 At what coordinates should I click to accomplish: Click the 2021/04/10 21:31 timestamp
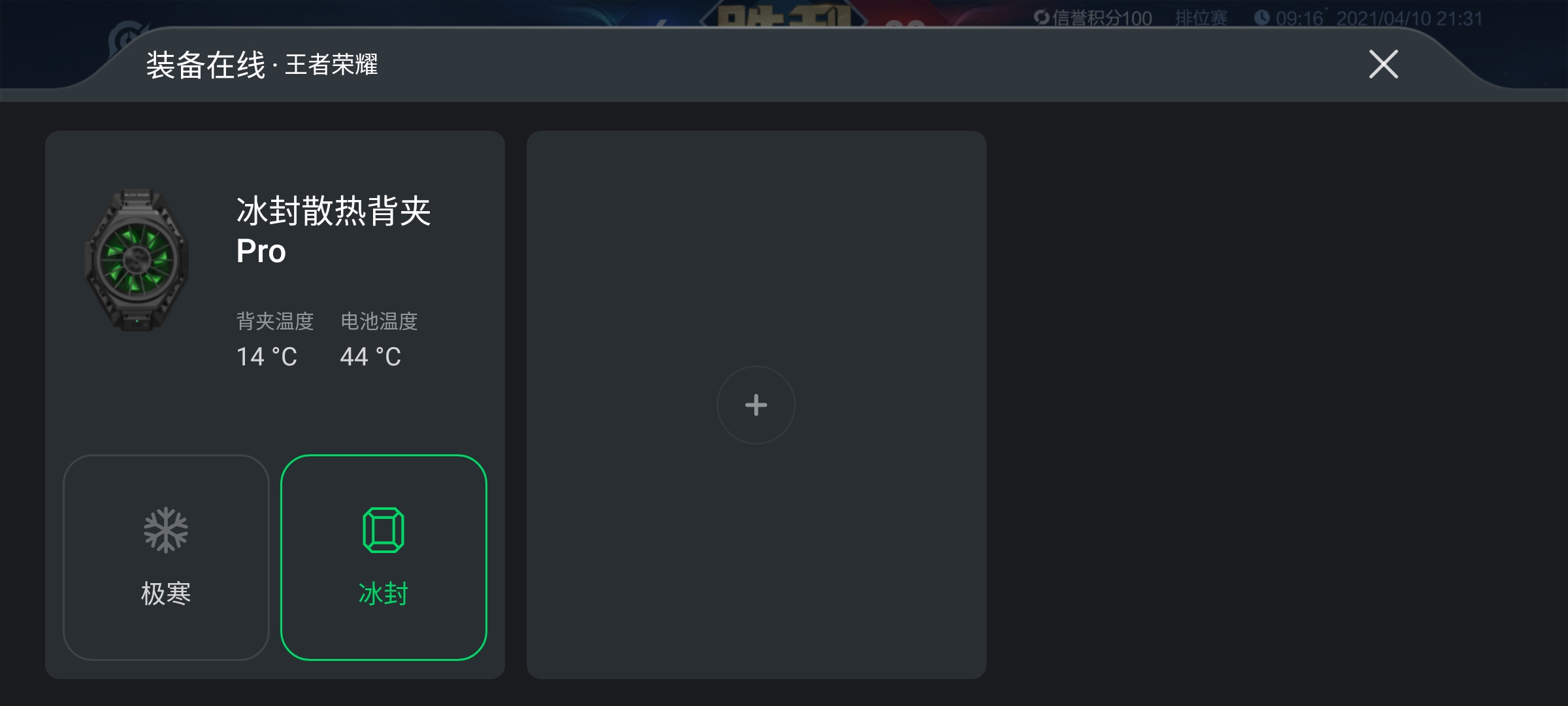[x=1409, y=18]
